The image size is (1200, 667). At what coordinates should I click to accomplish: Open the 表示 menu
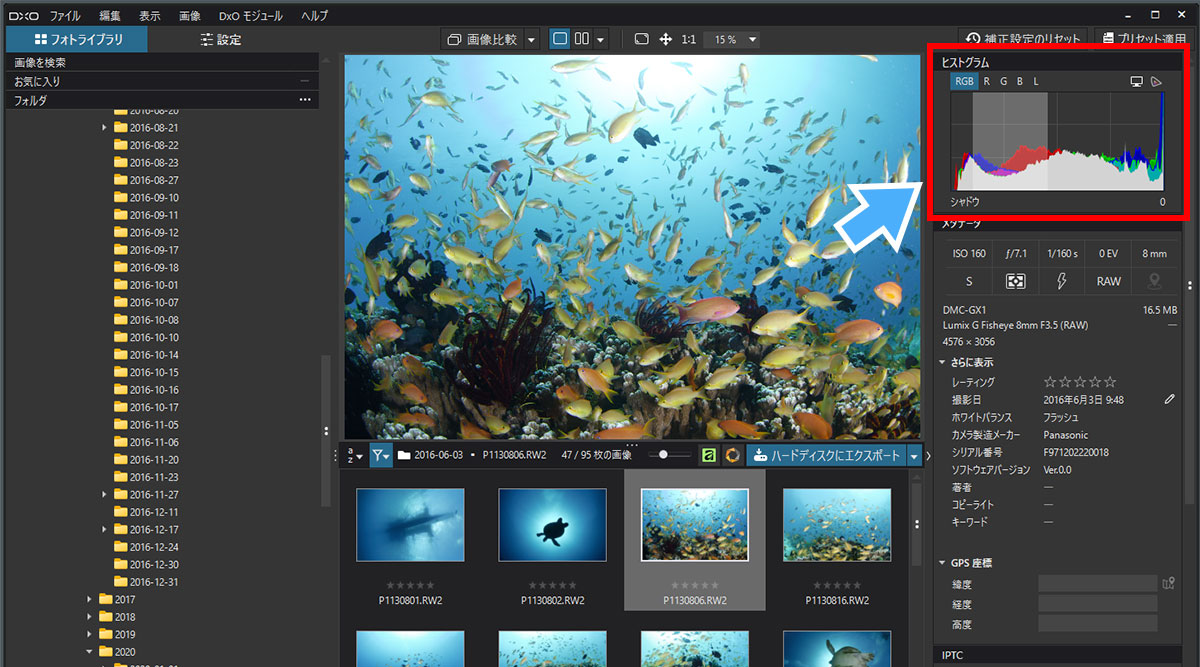click(x=149, y=15)
